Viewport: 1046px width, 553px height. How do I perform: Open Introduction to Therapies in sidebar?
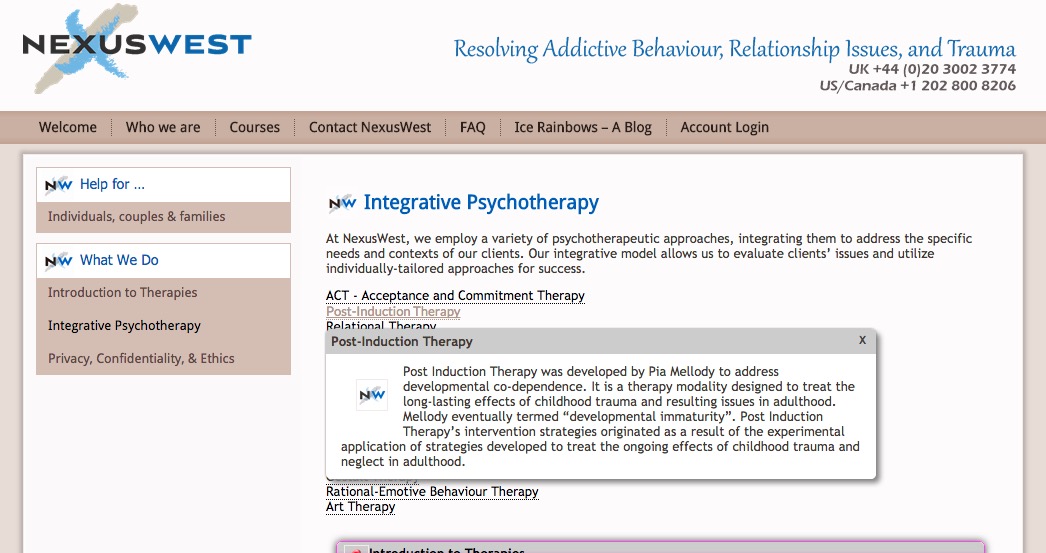(x=122, y=293)
